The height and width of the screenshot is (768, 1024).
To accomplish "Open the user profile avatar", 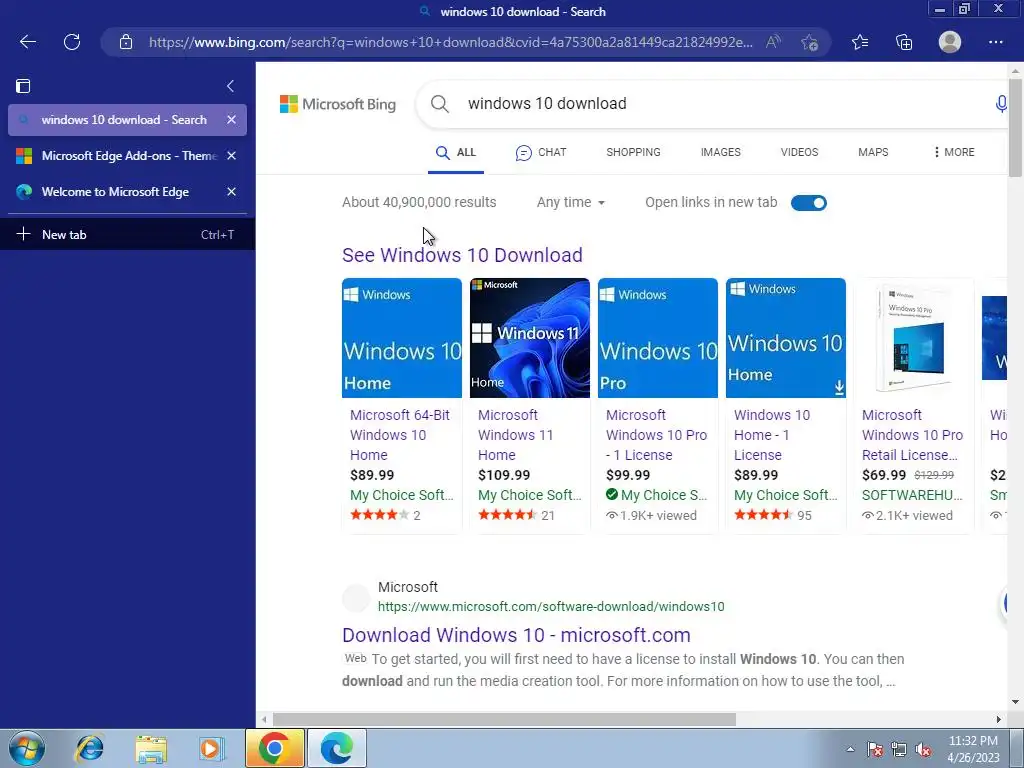I will [950, 42].
